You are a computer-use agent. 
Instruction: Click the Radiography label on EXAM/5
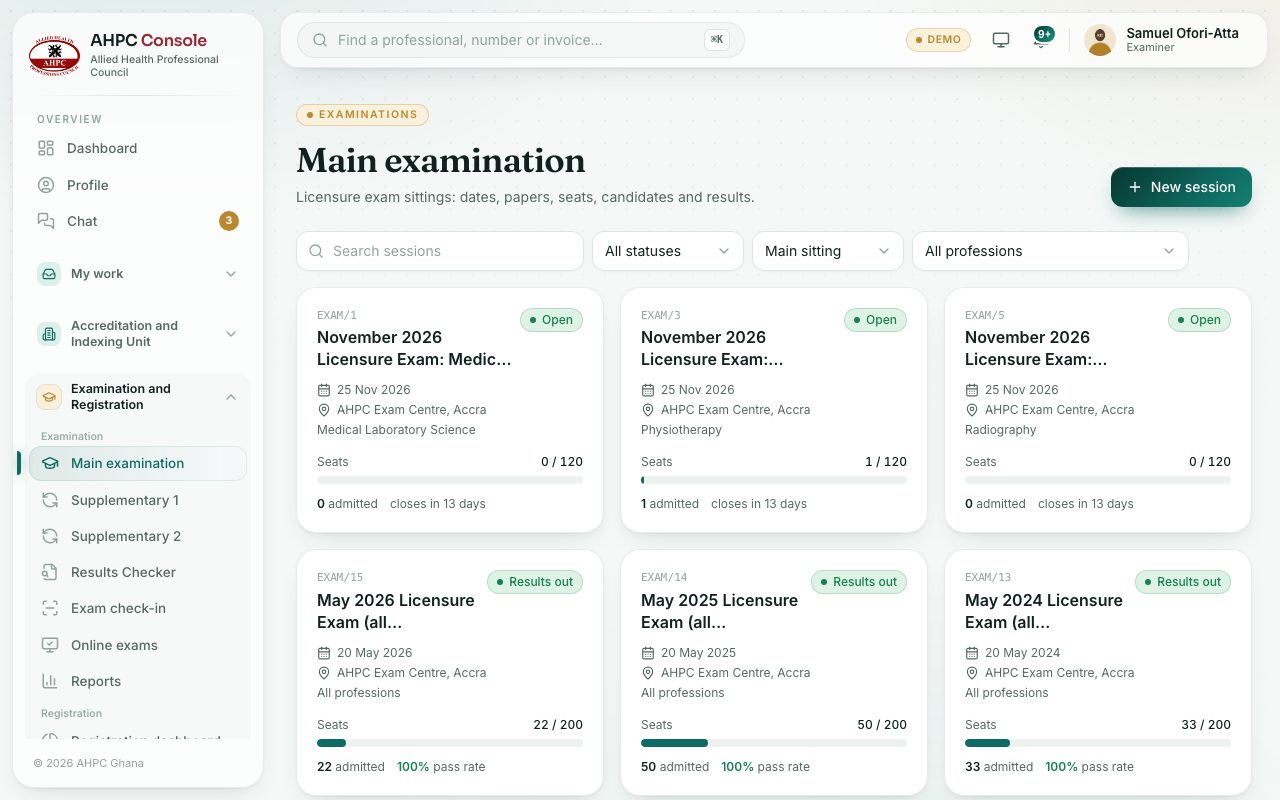tap(1001, 430)
